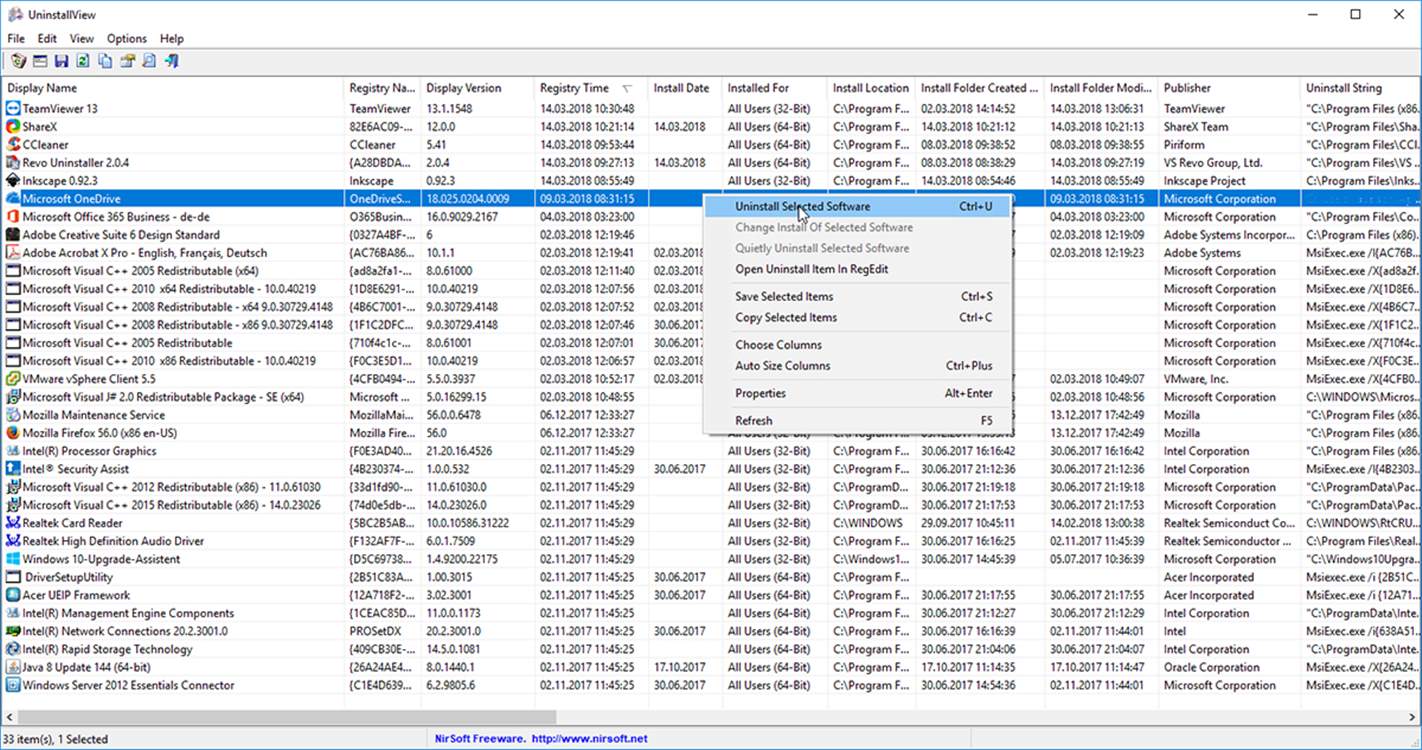Select the DriverSetupUtility row name

(x=69, y=577)
